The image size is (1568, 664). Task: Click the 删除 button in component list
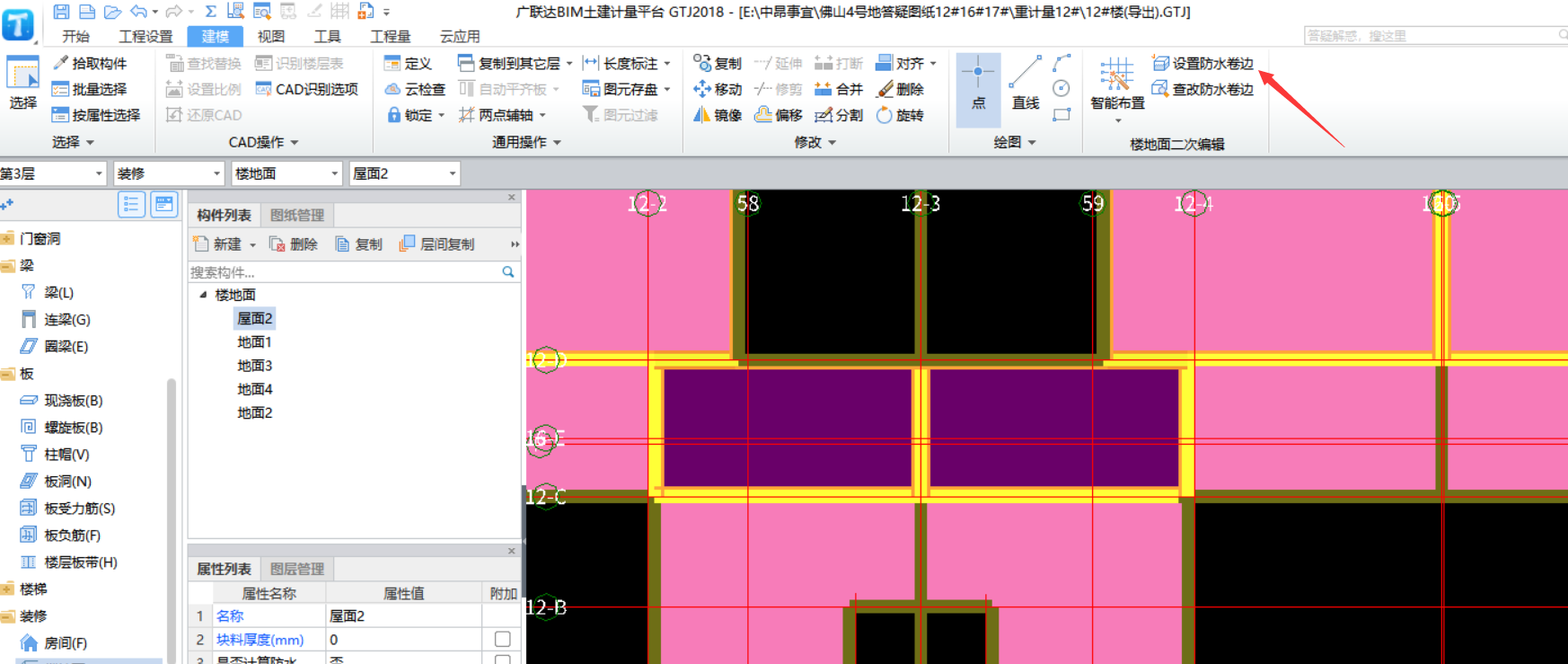(294, 244)
